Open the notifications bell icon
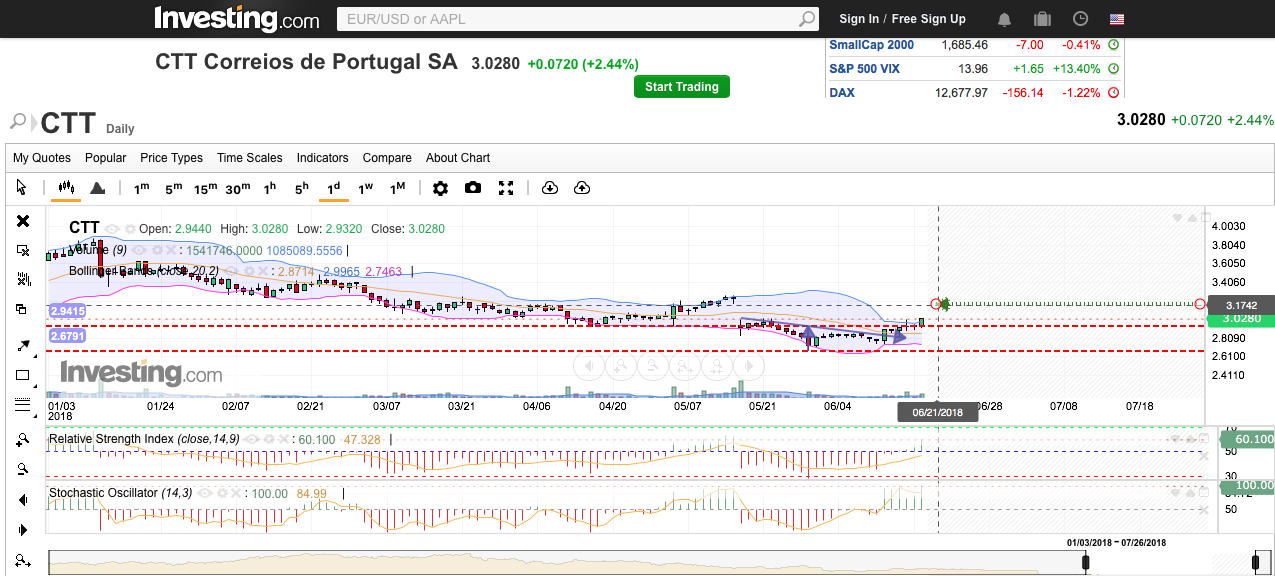Screen dimensions: 1275x576 pyautogui.click(x=1004, y=19)
